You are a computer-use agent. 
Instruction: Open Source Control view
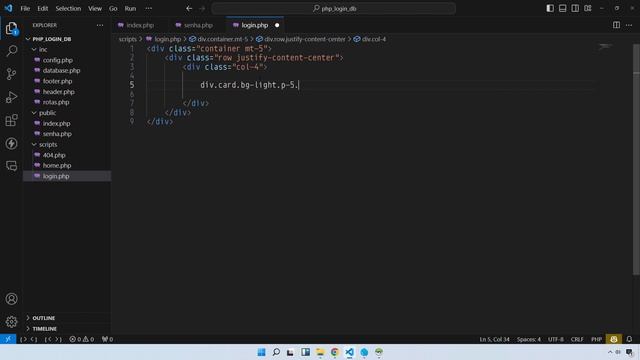11,74
